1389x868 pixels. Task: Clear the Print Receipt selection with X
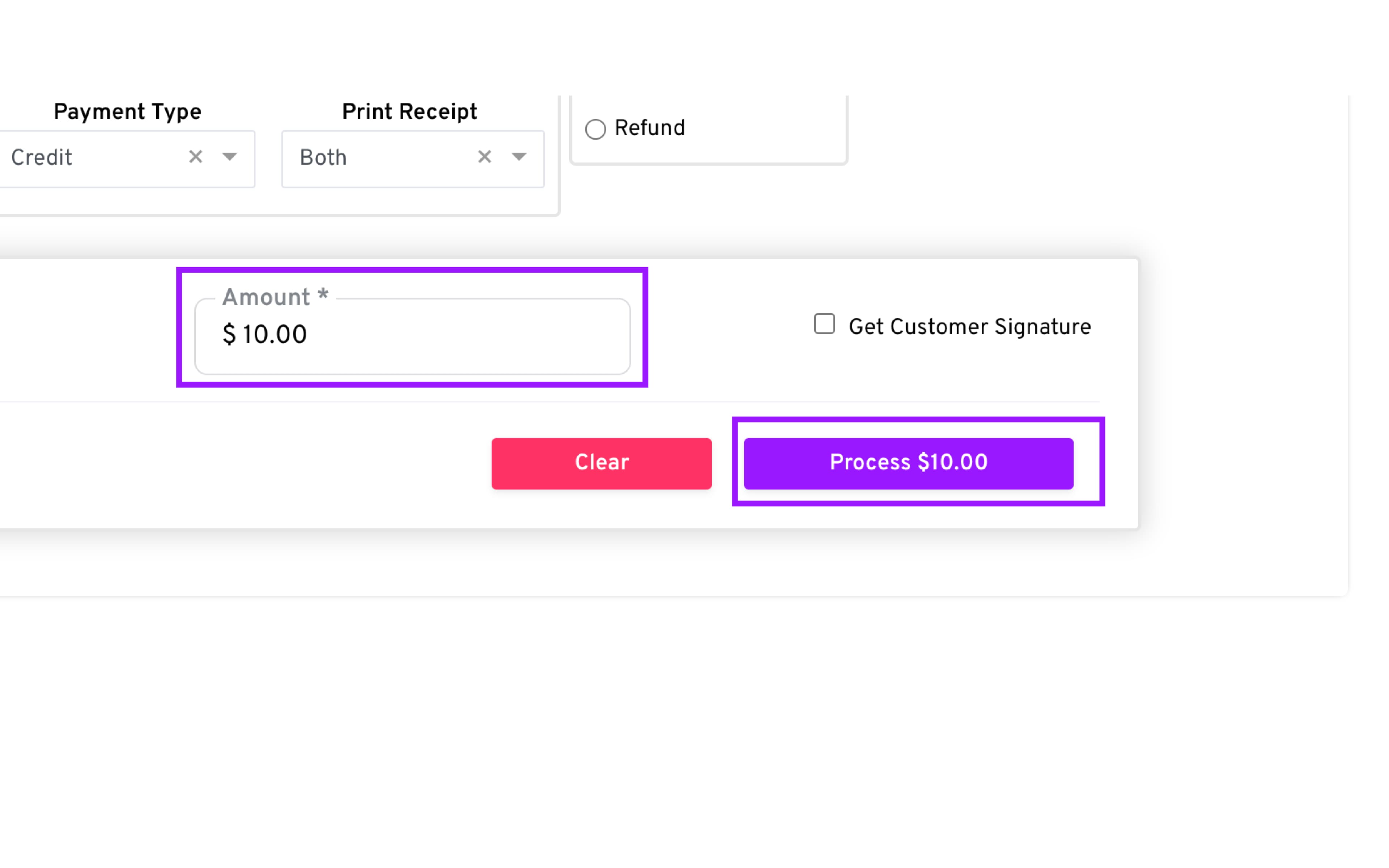click(x=484, y=157)
